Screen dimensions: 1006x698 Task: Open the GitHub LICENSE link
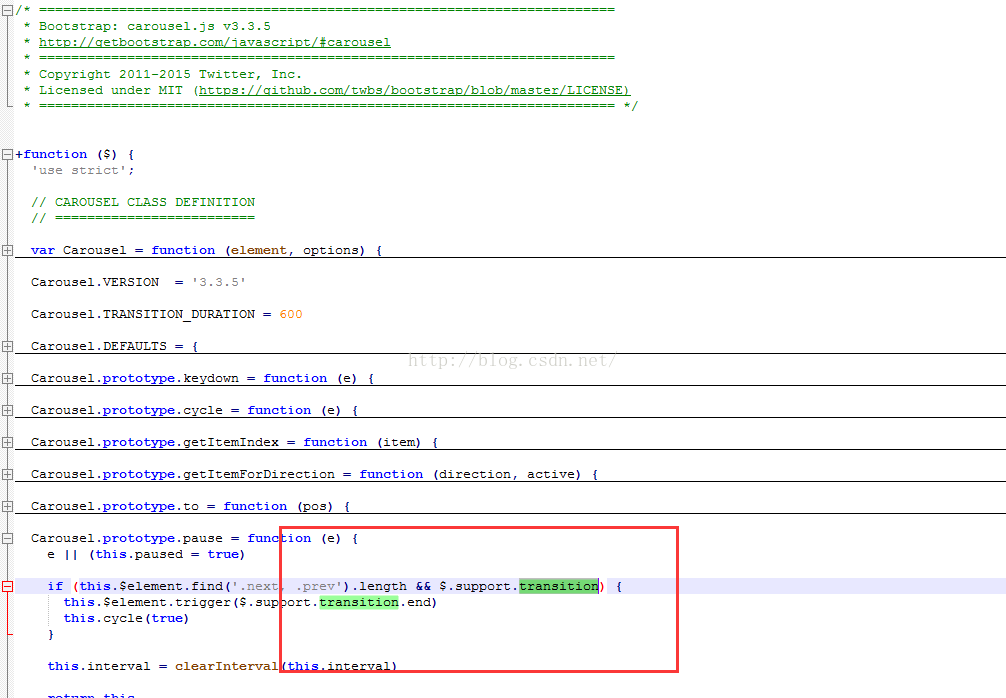coord(414,90)
